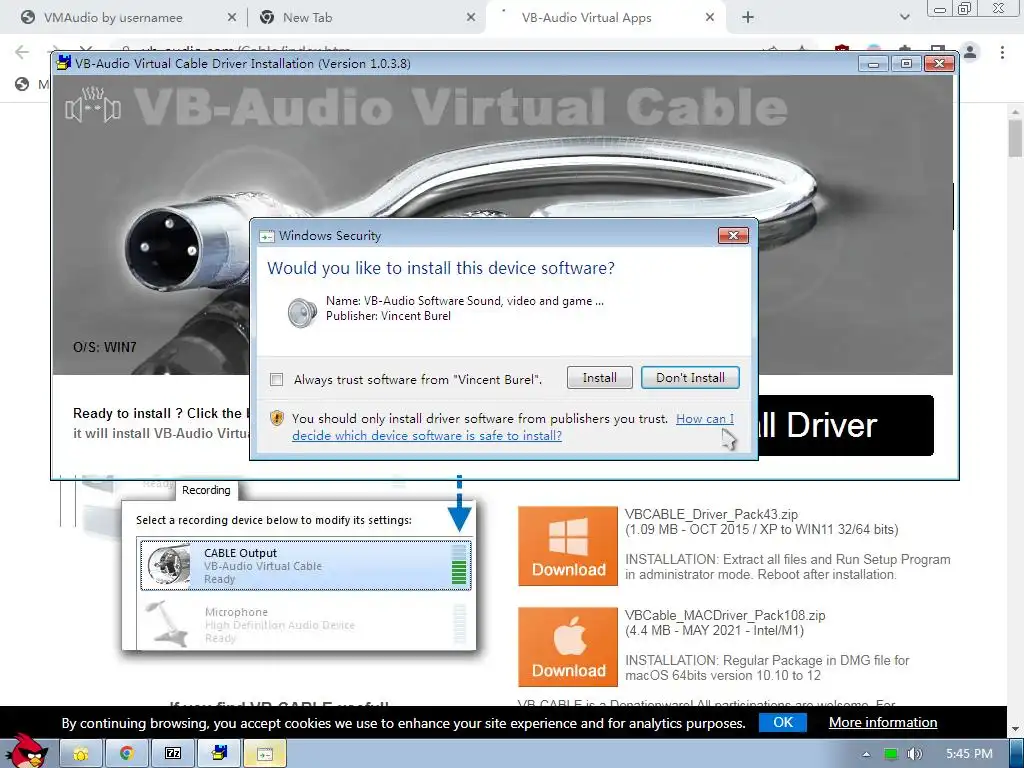Image resolution: width=1024 pixels, height=768 pixels.
Task: Click the bookmark globe icon
Action: [22, 84]
